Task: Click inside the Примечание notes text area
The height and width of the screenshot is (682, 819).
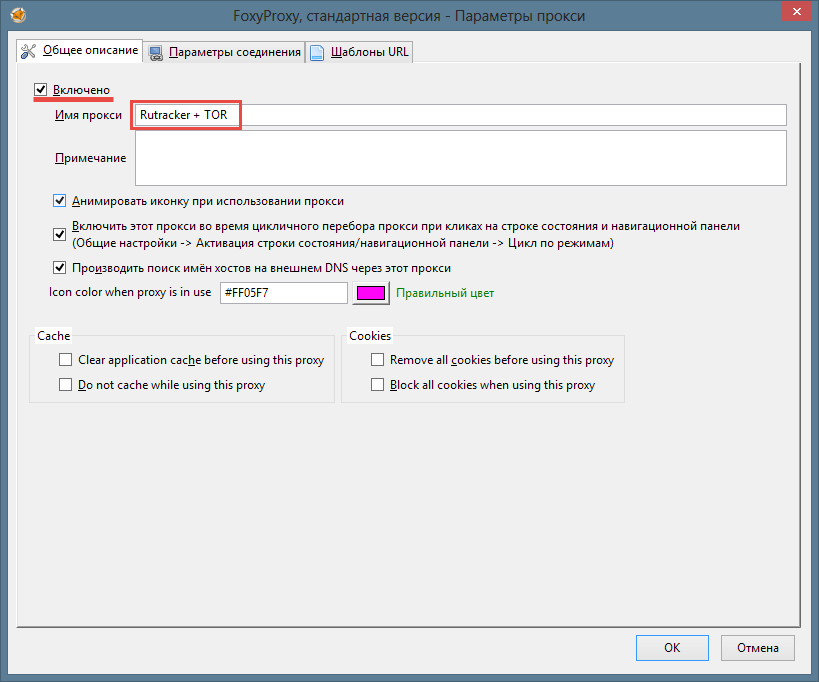Action: tap(460, 158)
